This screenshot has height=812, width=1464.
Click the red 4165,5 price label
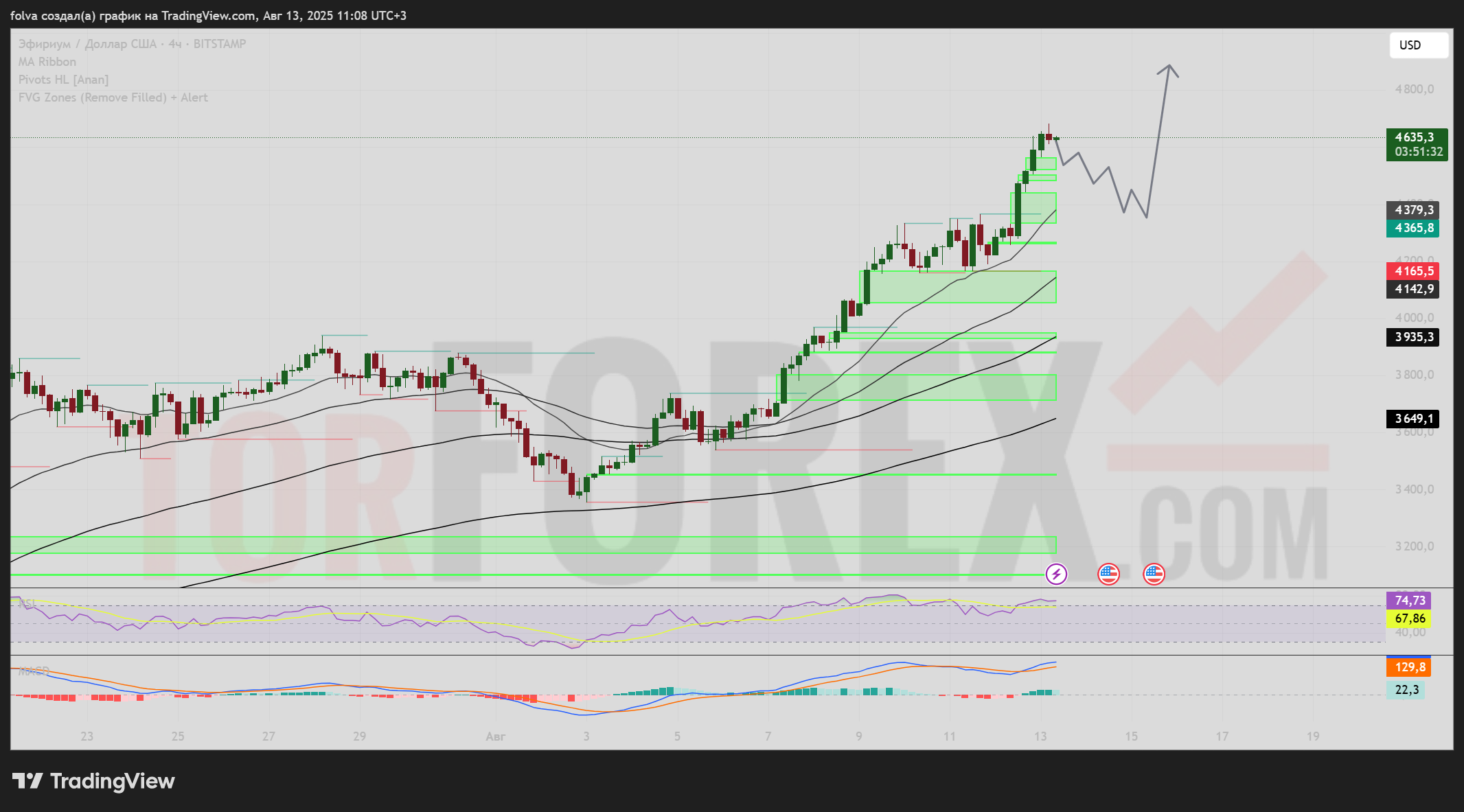(x=1413, y=271)
